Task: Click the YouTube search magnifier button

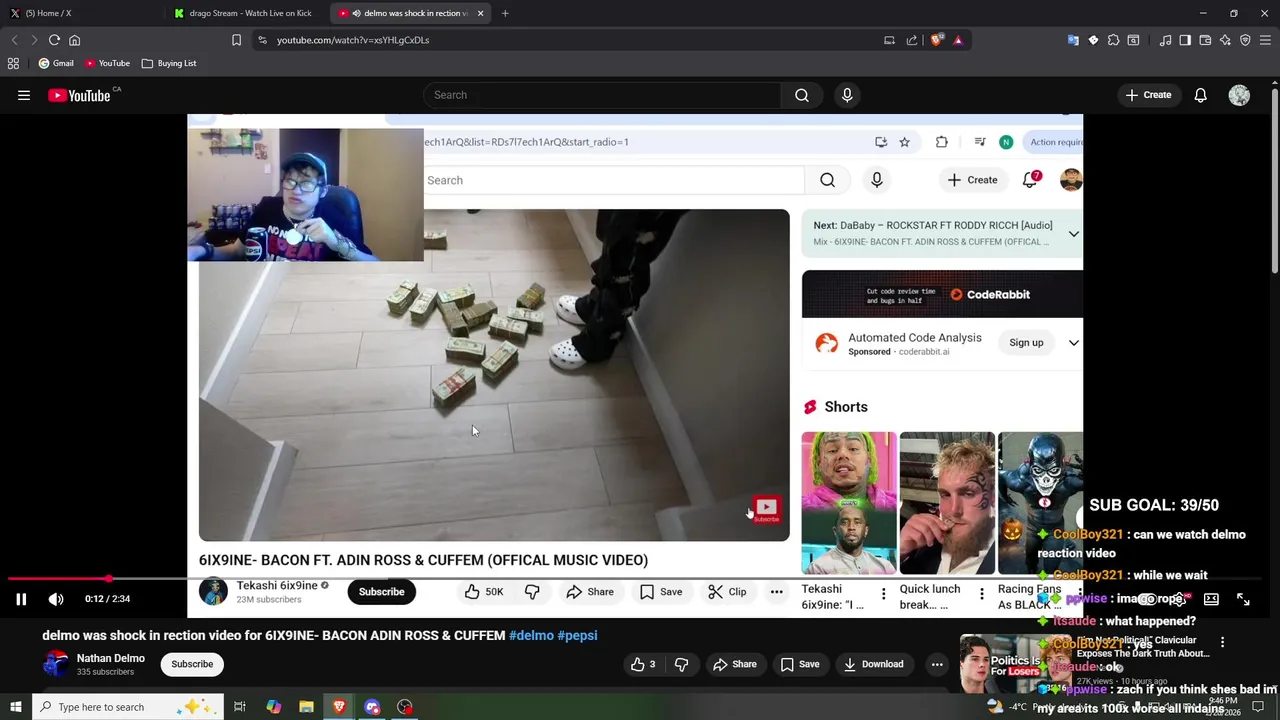Action: [x=802, y=95]
